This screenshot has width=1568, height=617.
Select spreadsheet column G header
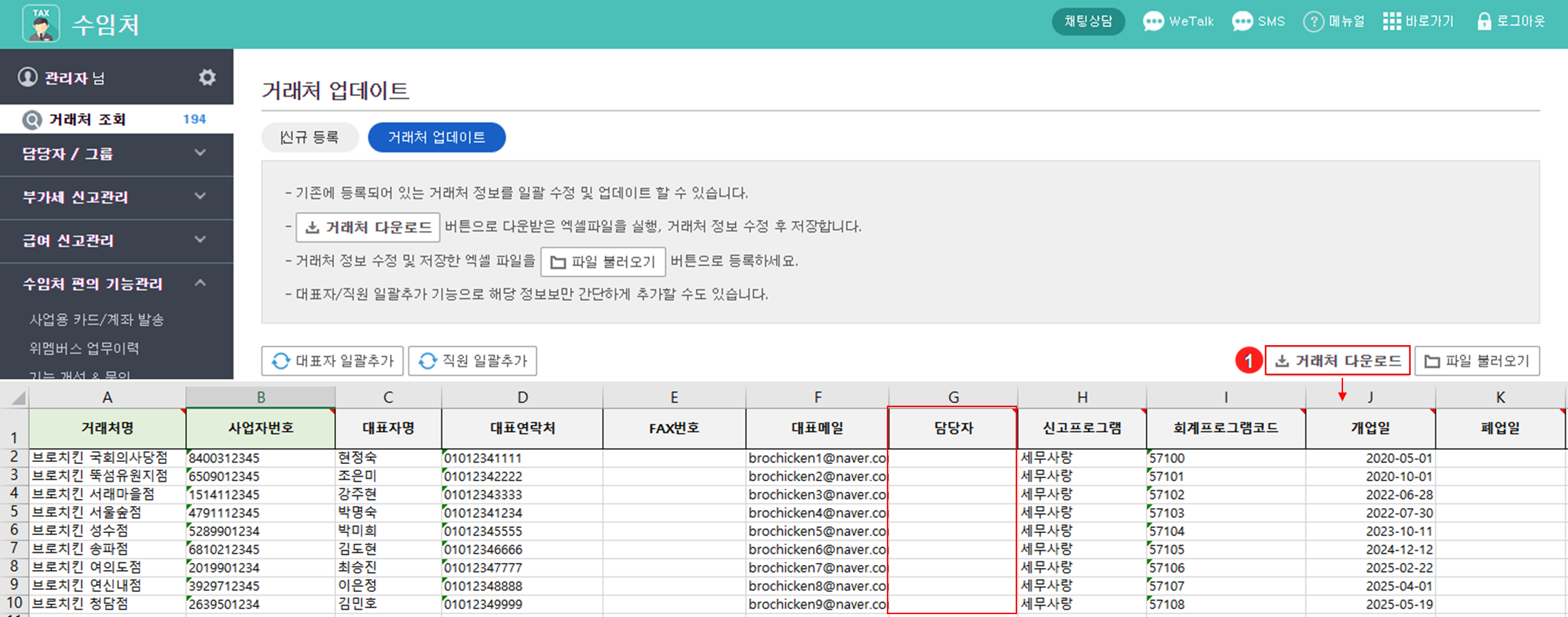[x=953, y=397]
